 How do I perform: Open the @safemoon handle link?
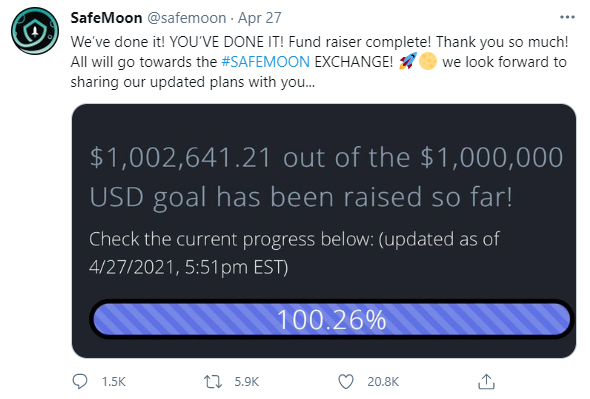pyautogui.click(x=186, y=18)
